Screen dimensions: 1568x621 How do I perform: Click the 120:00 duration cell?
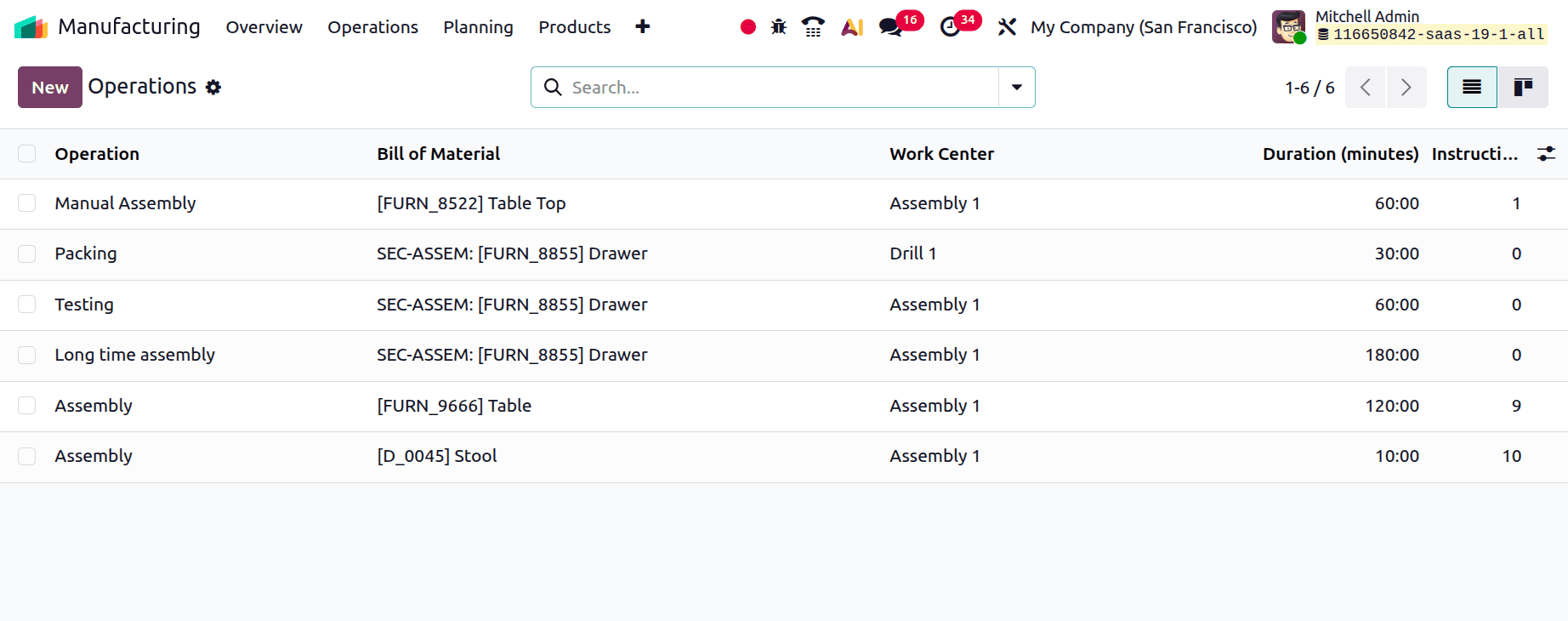click(x=1392, y=406)
